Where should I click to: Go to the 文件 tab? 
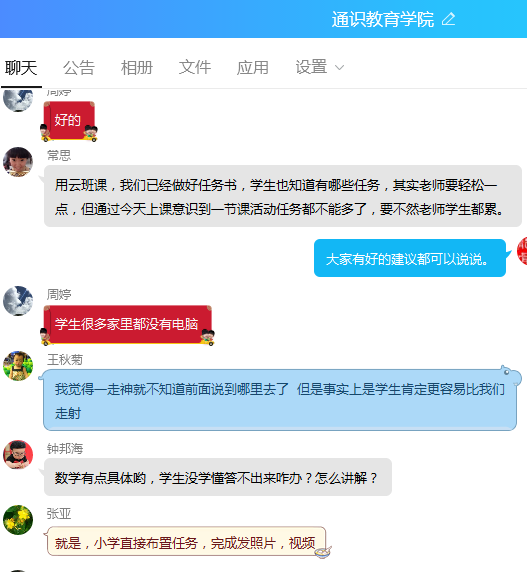point(195,68)
